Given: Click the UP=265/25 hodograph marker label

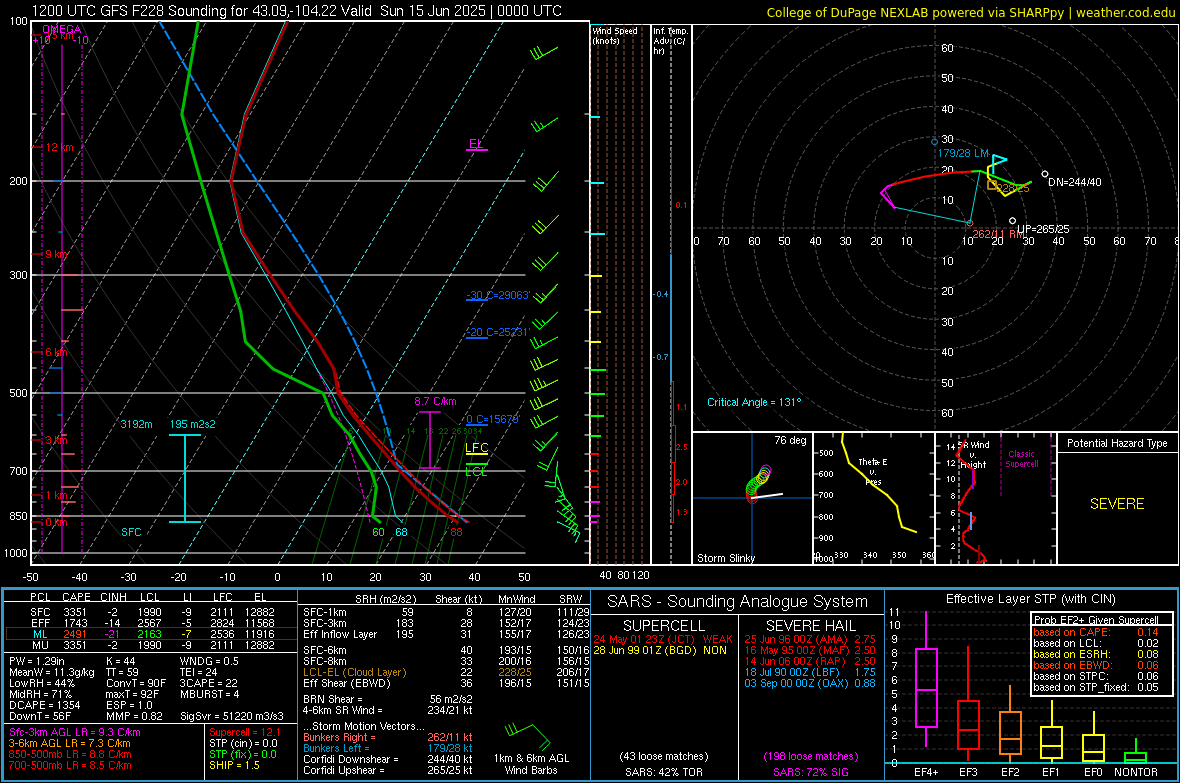Looking at the screenshot, I should (1043, 229).
